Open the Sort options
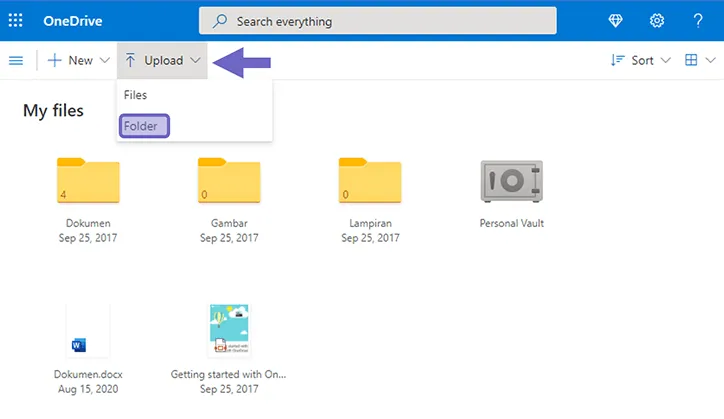This screenshot has width=724, height=419. [642, 61]
